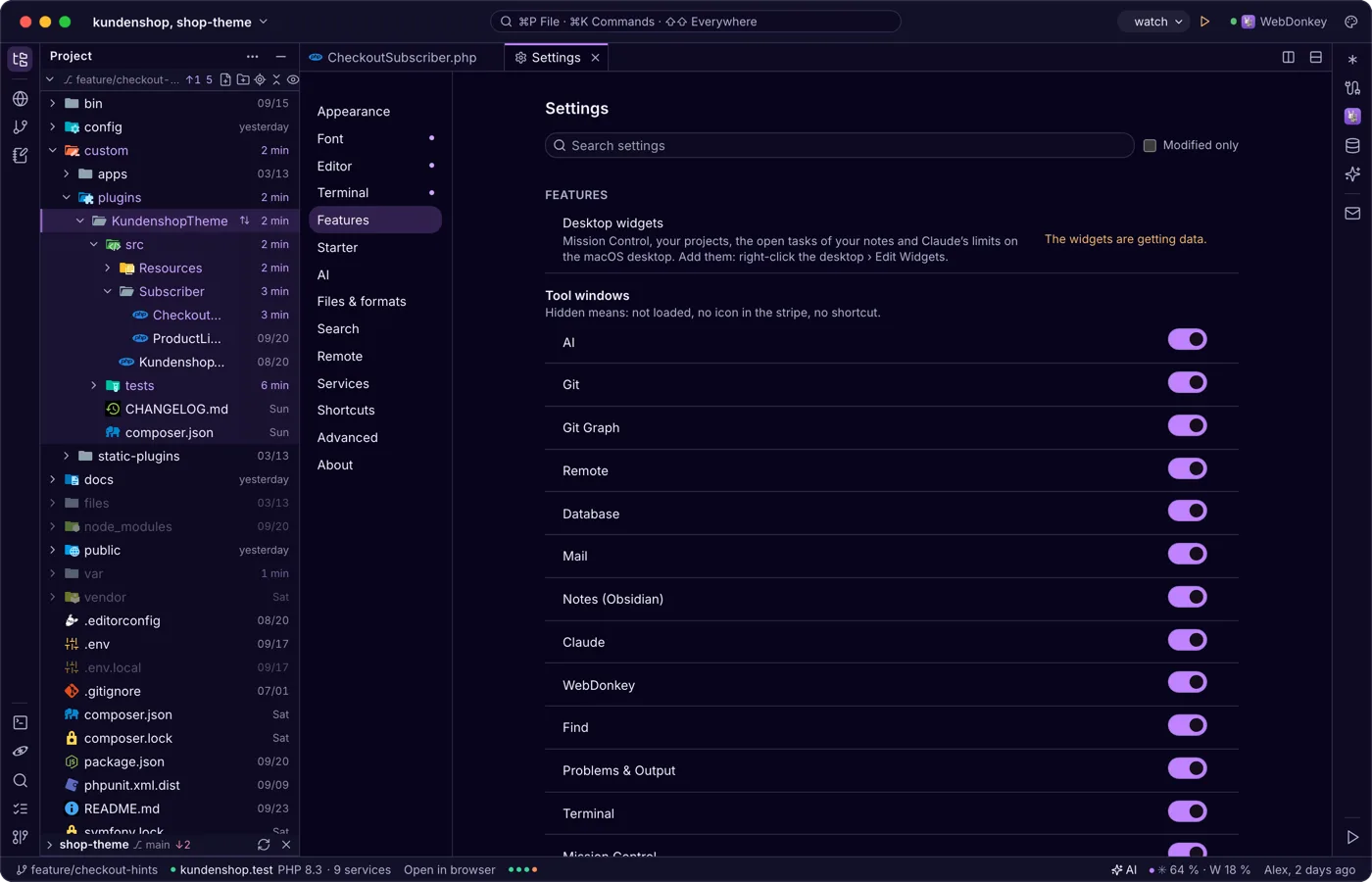Open the Shortcuts settings section
Viewport: 1372px width, 882px height.
375,411
